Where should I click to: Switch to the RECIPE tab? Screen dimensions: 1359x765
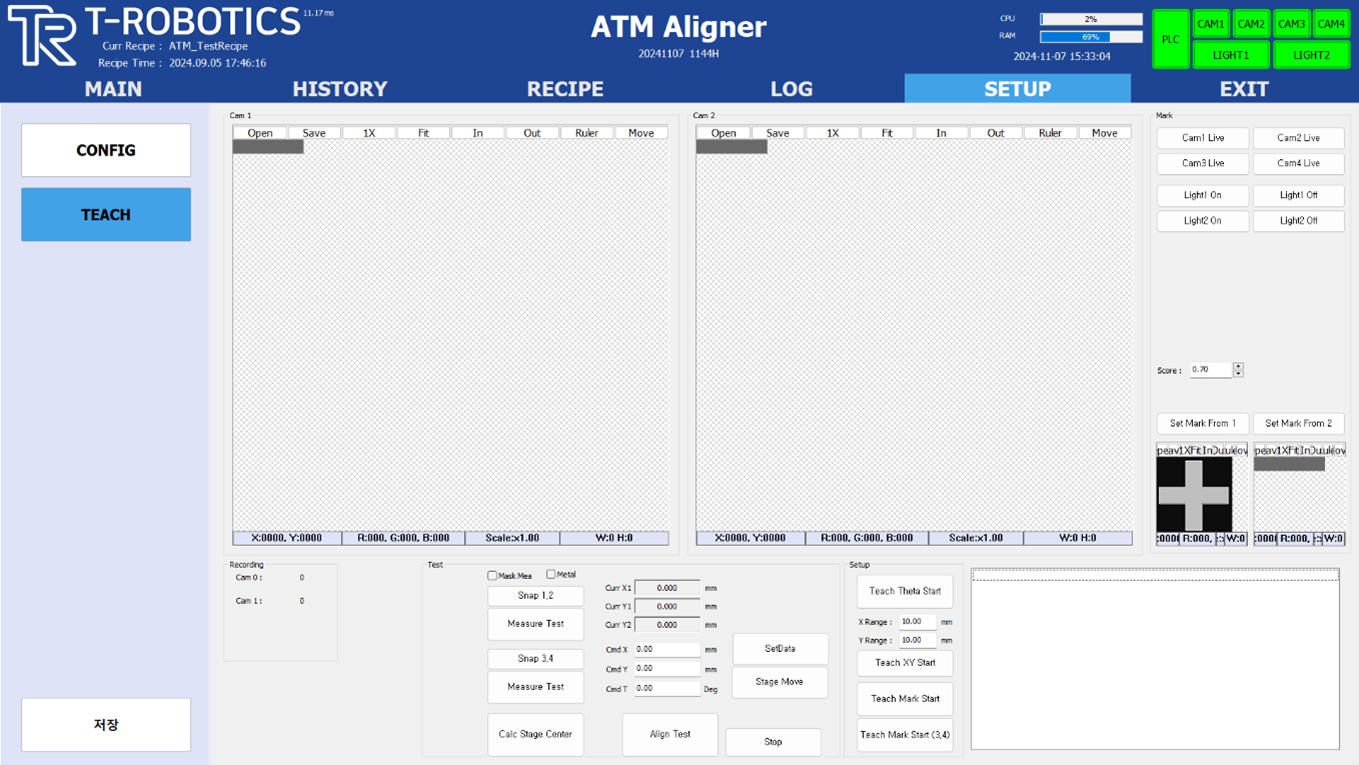565,89
